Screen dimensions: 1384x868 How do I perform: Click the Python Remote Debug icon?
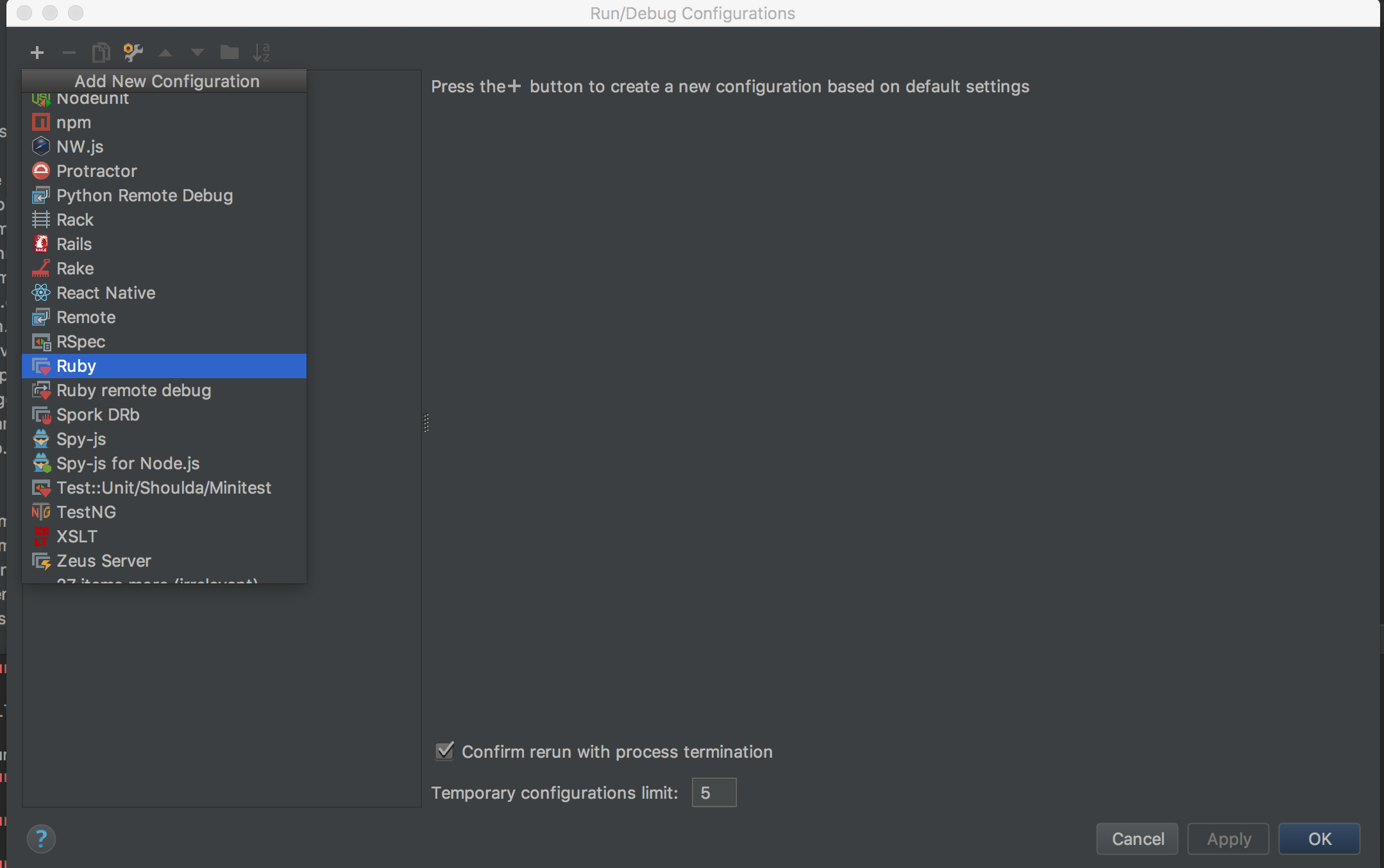41,195
